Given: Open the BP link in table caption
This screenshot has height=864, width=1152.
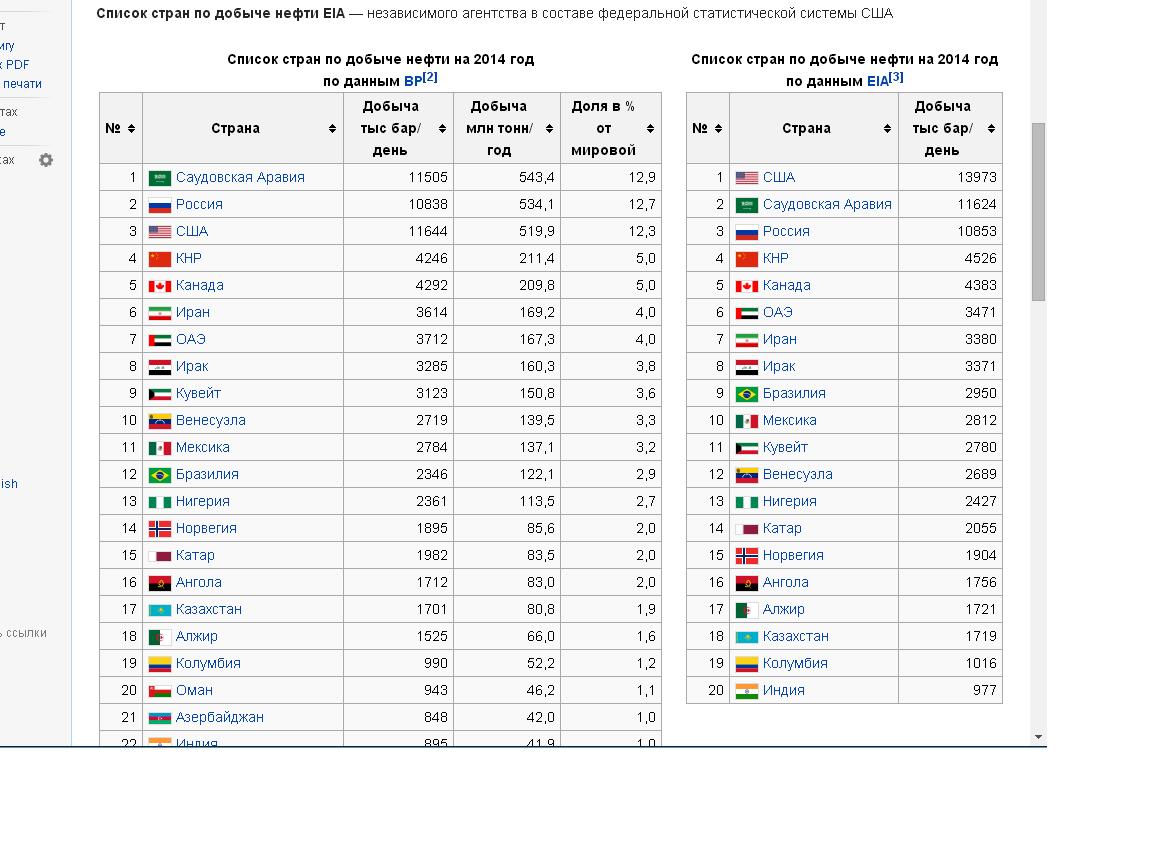Looking at the screenshot, I should [x=413, y=82].
